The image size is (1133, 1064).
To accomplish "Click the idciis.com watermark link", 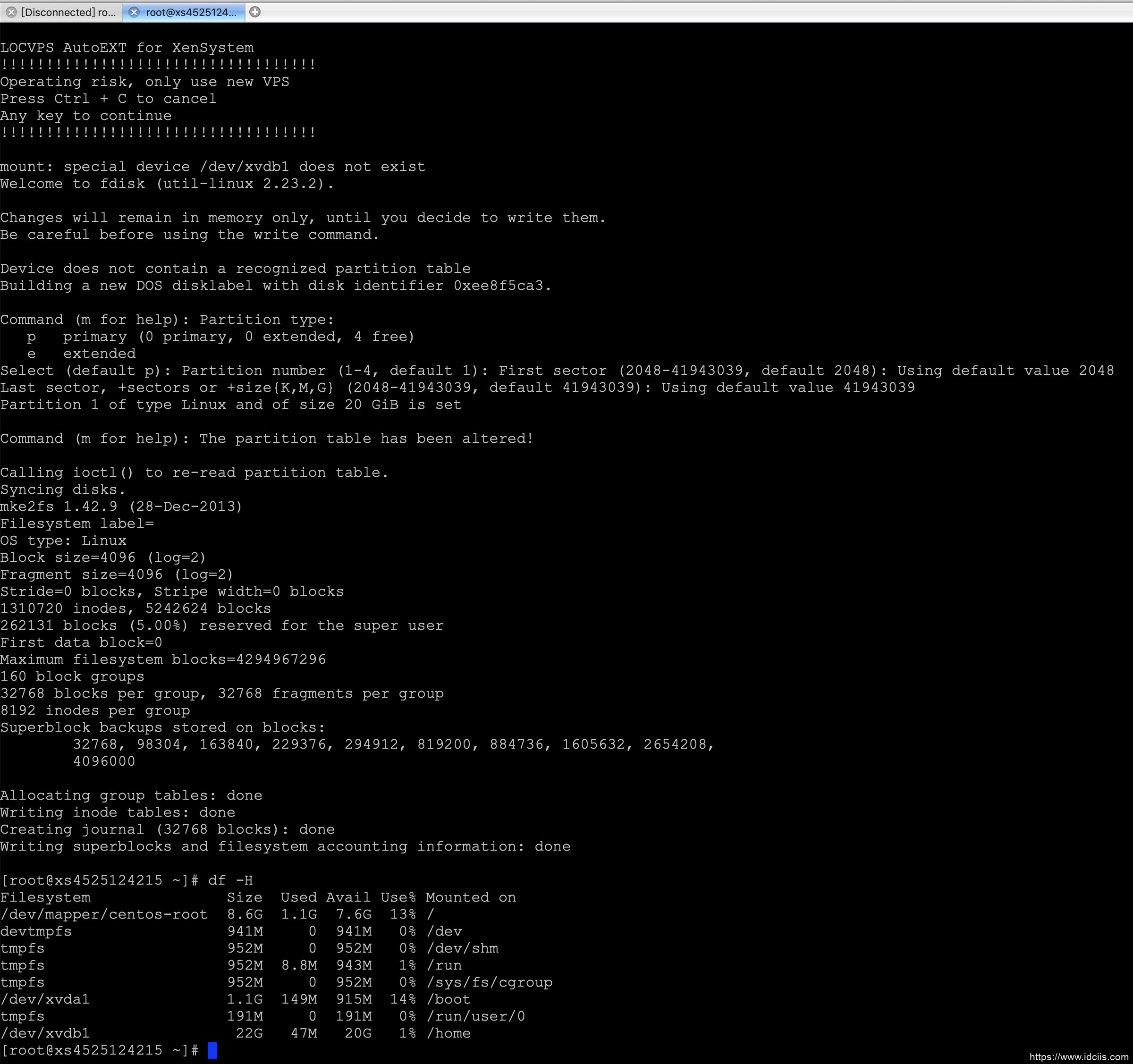I will (1080, 1057).
